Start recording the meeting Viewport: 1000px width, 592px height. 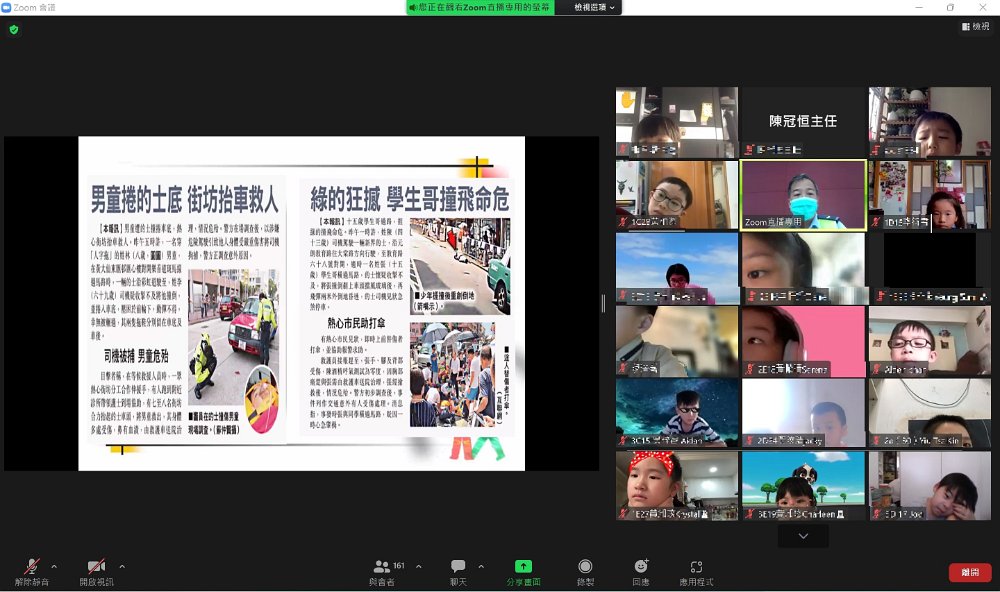pyautogui.click(x=585, y=570)
